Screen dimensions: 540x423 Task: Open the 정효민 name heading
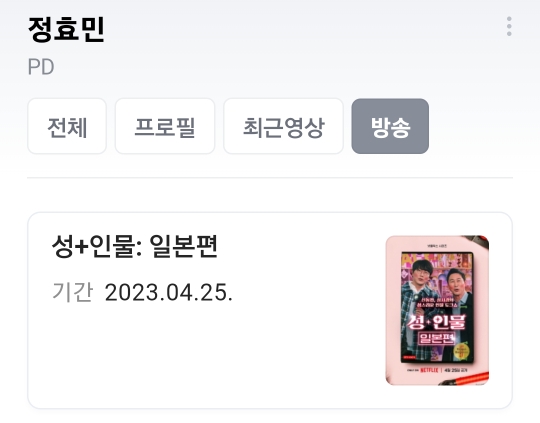(x=66, y=30)
